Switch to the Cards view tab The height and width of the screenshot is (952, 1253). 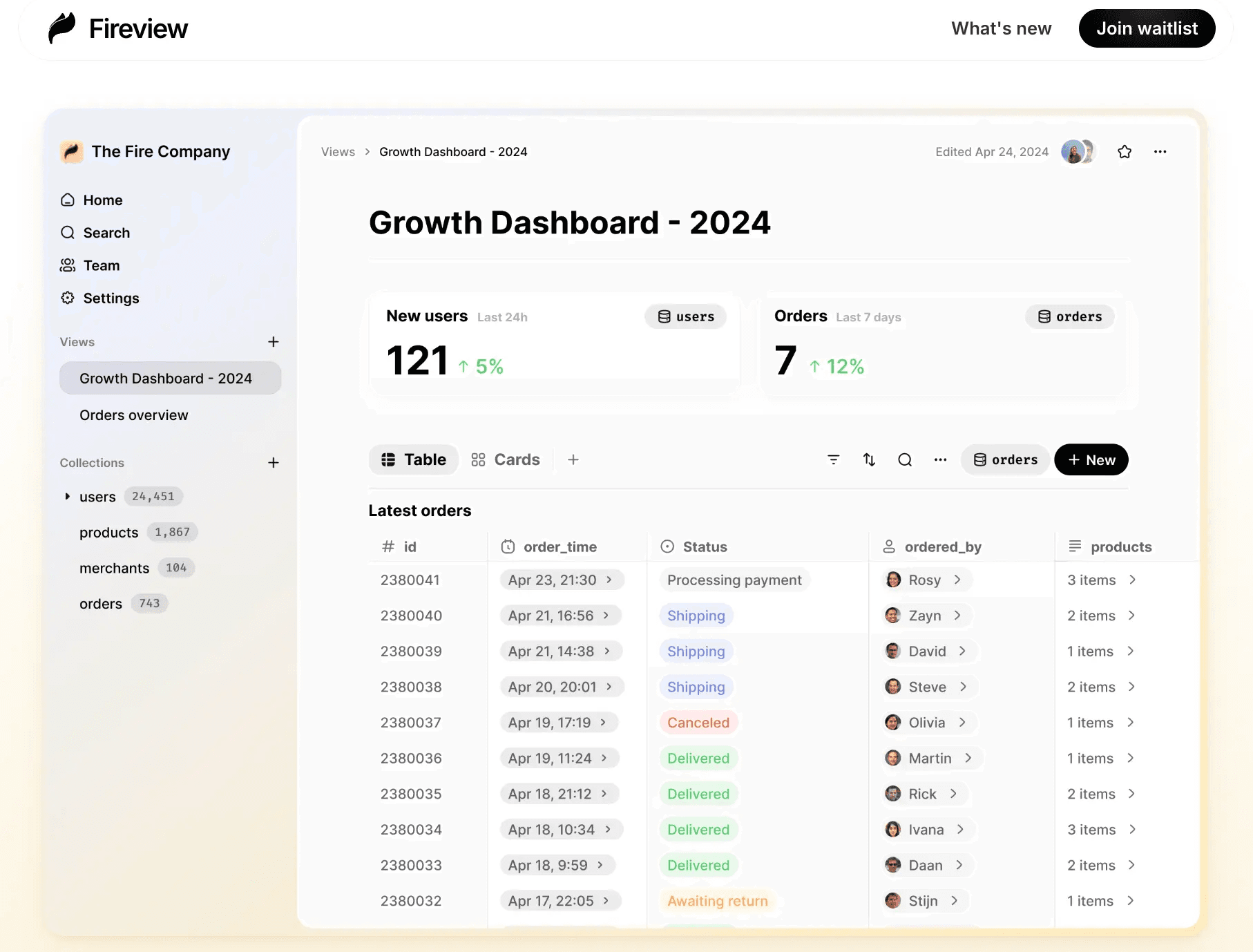(506, 460)
